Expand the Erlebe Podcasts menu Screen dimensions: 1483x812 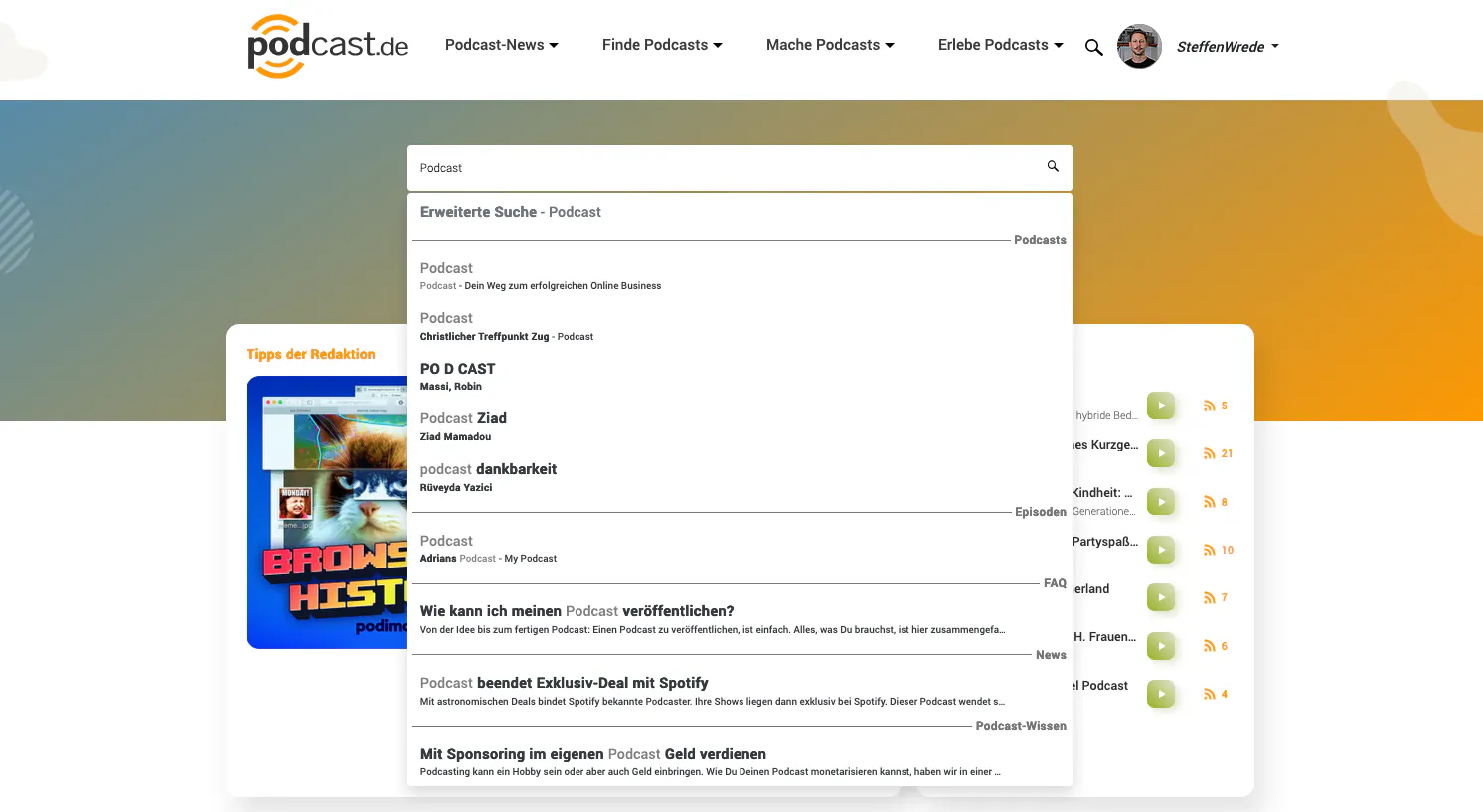[1000, 45]
